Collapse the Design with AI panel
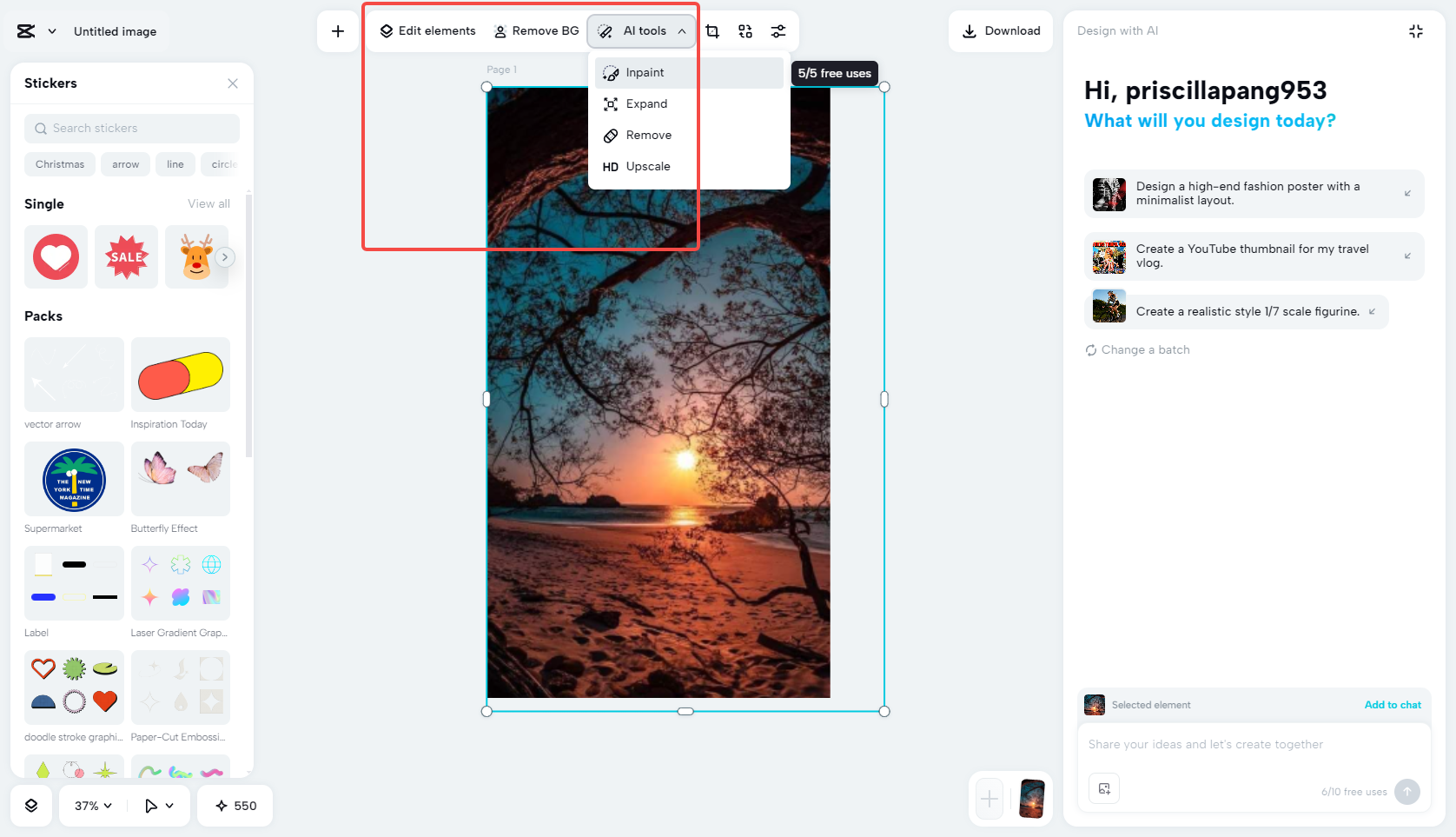This screenshot has width=1456, height=837. coord(1415,30)
